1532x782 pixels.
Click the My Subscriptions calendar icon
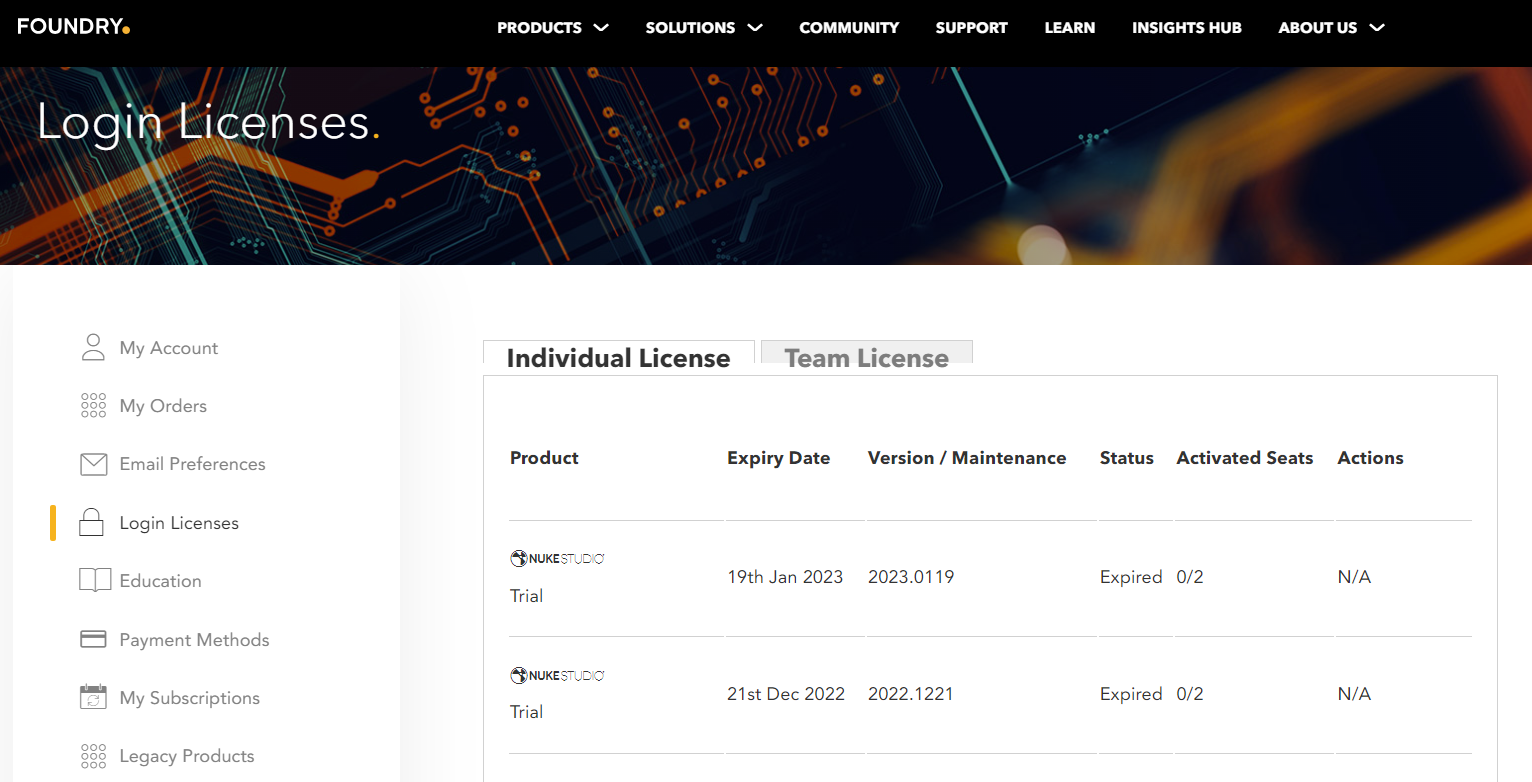(x=93, y=697)
